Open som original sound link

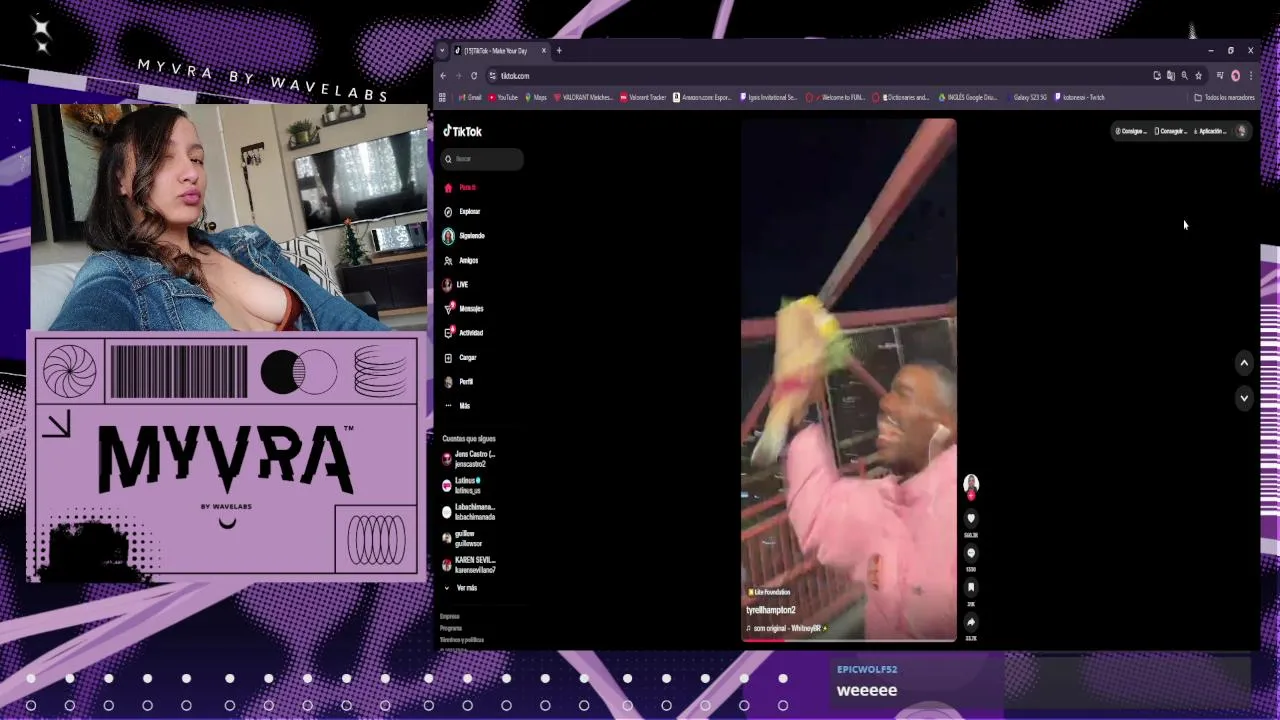tap(787, 628)
